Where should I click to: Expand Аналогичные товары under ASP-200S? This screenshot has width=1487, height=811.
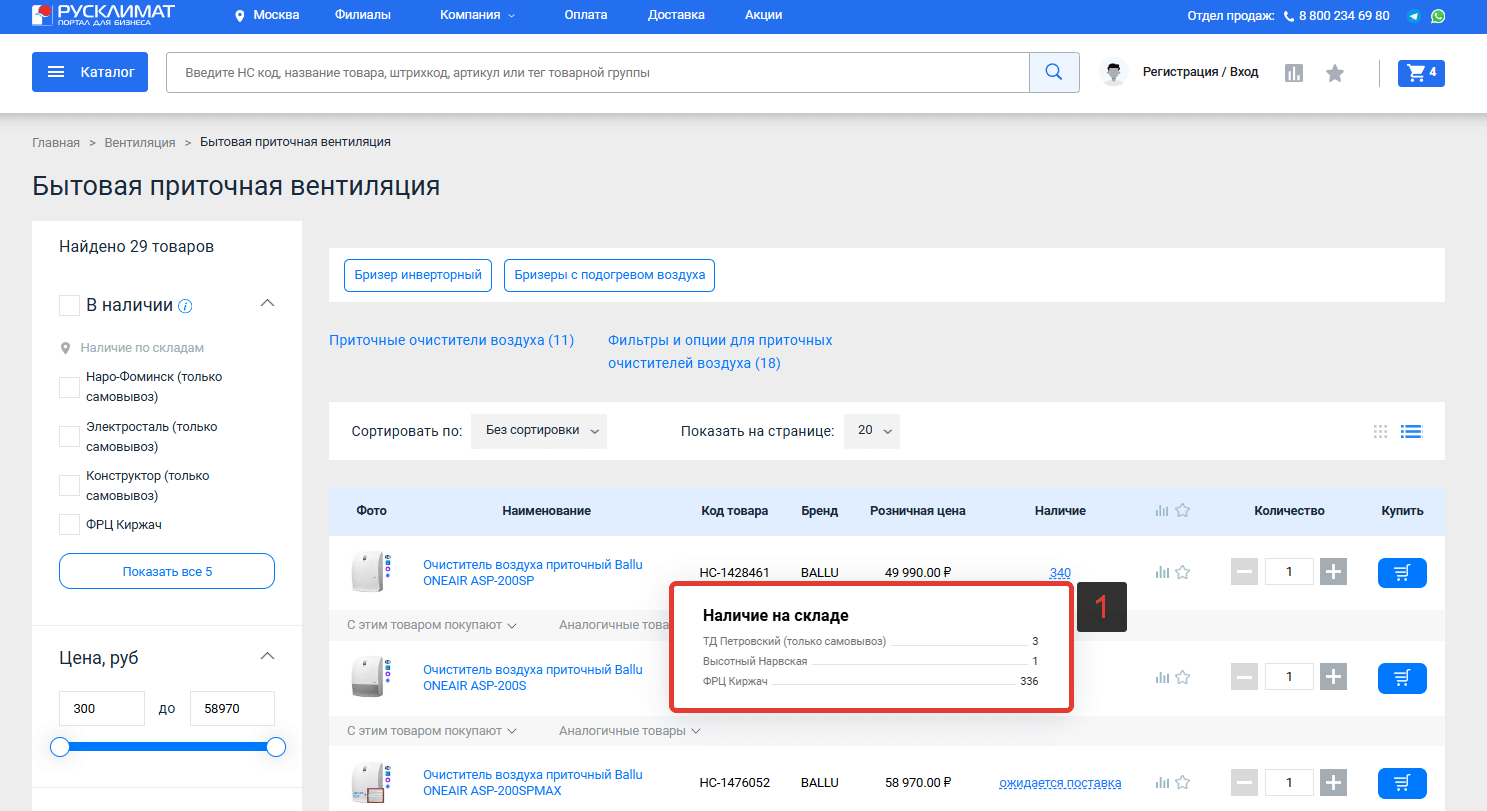click(x=630, y=731)
